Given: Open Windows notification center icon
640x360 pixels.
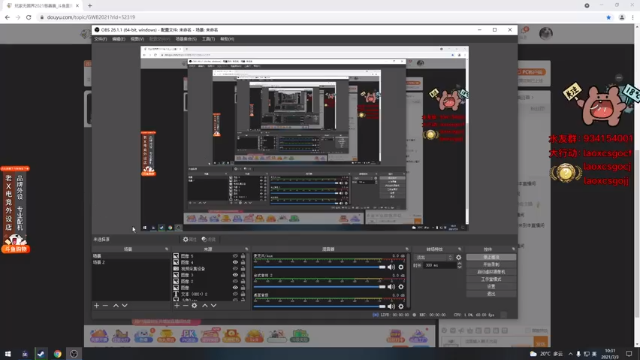Looking at the screenshot, I should pyautogui.click(x=629, y=353).
